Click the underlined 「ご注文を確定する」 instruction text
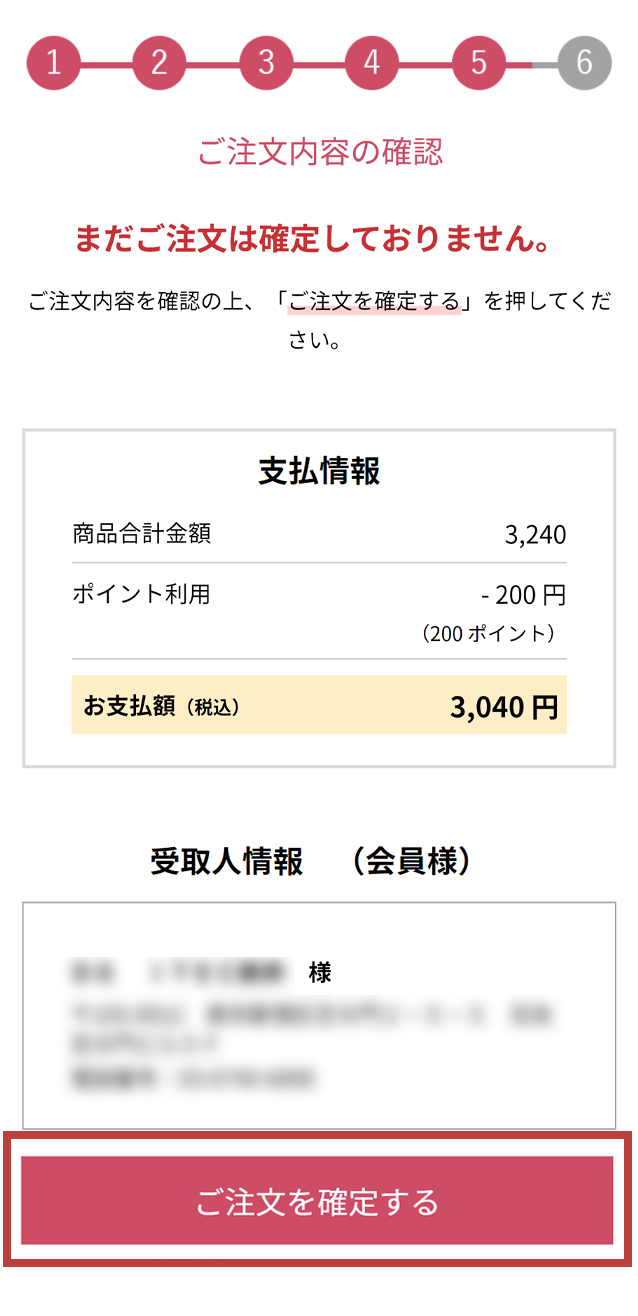The height and width of the screenshot is (1316, 638). (x=374, y=302)
